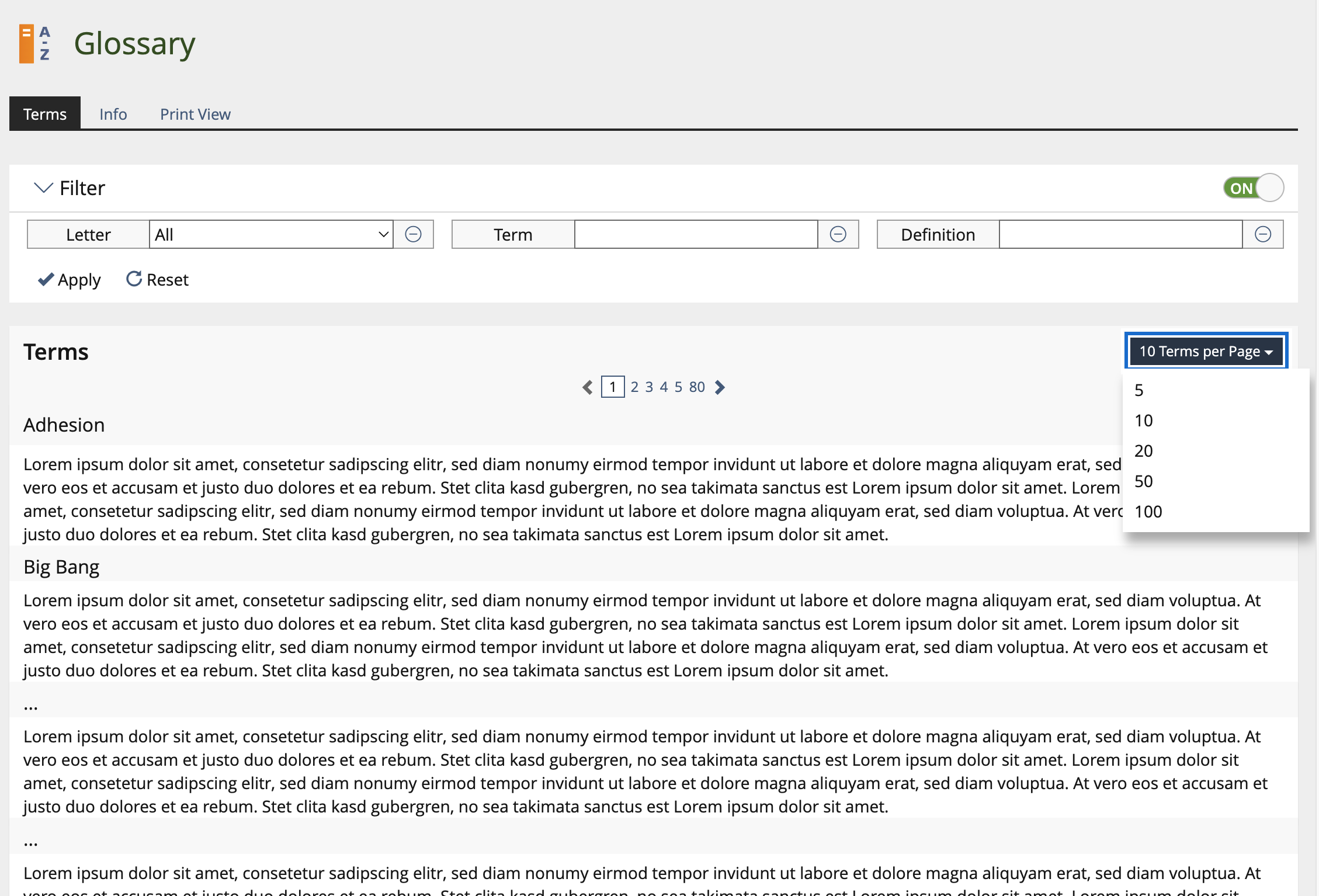This screenshot has width=1319, height=896.
Task: Collapse the Filter section chevron
Action: [x=43, y=188]
